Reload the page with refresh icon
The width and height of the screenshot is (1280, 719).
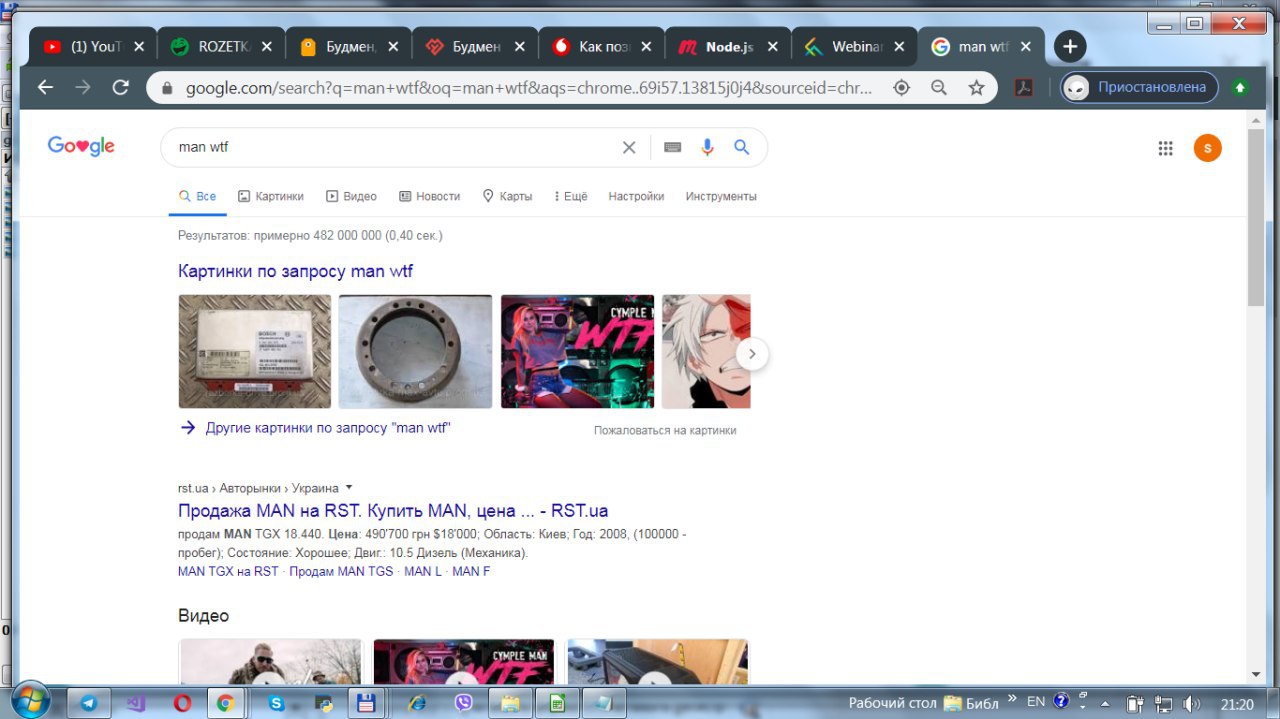point(121,87)
